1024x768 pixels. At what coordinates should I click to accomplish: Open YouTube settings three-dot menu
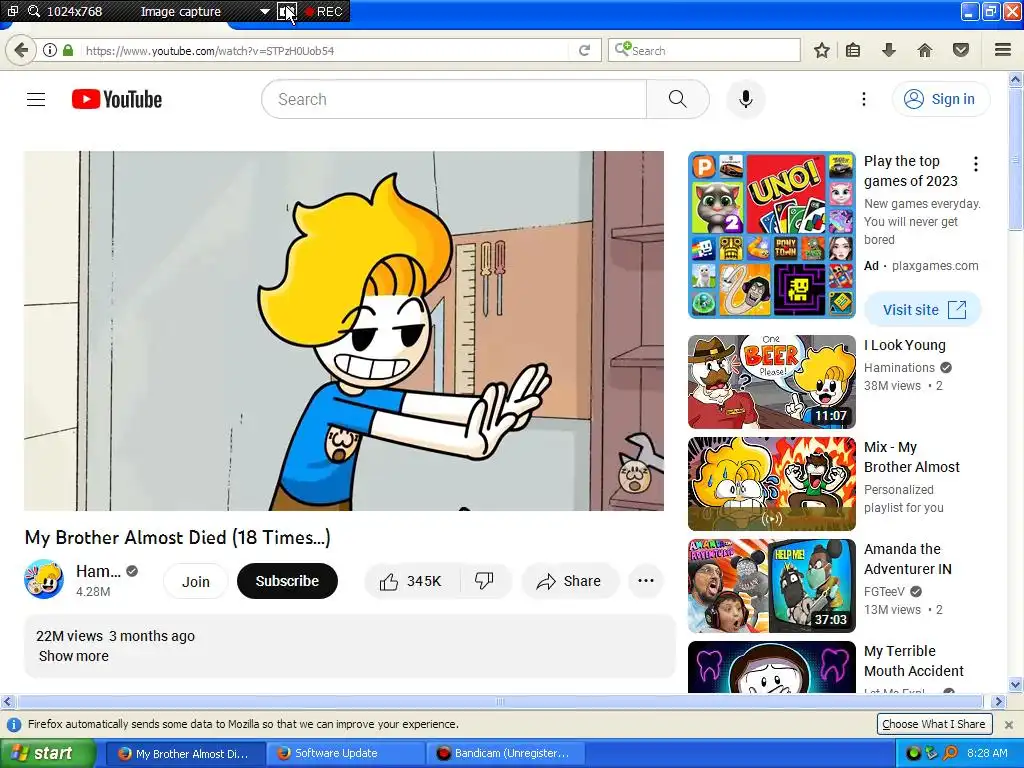click(x=863, y=99)
